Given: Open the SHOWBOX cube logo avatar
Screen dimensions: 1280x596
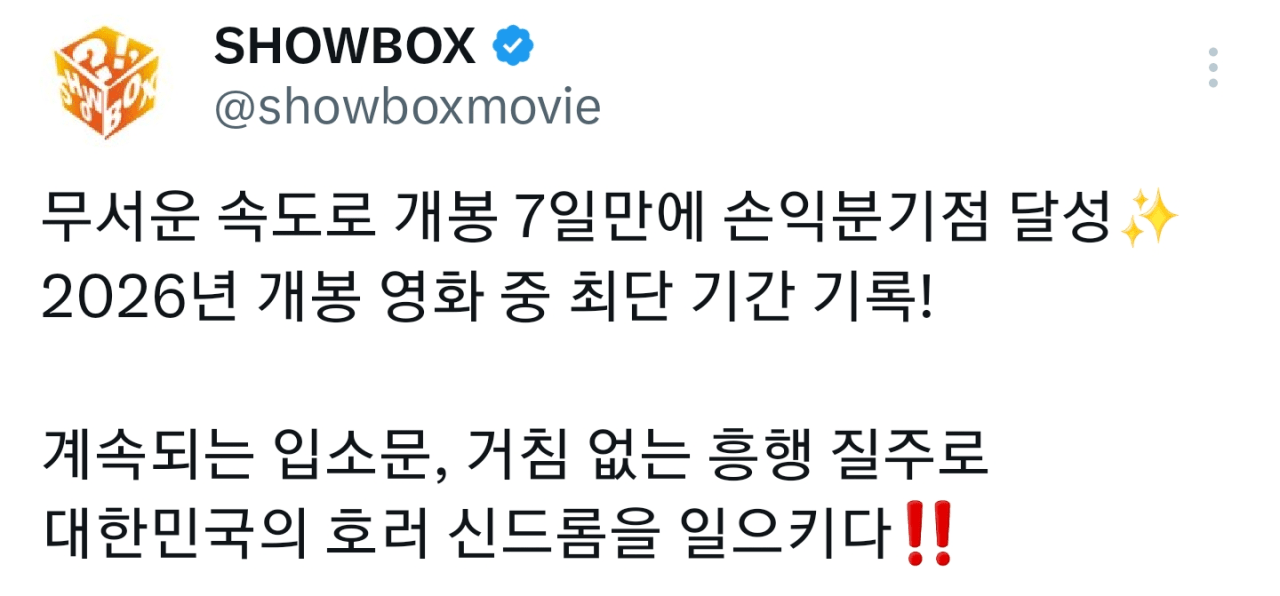Looking at the screenshot, I should click(x=105, y=81).
